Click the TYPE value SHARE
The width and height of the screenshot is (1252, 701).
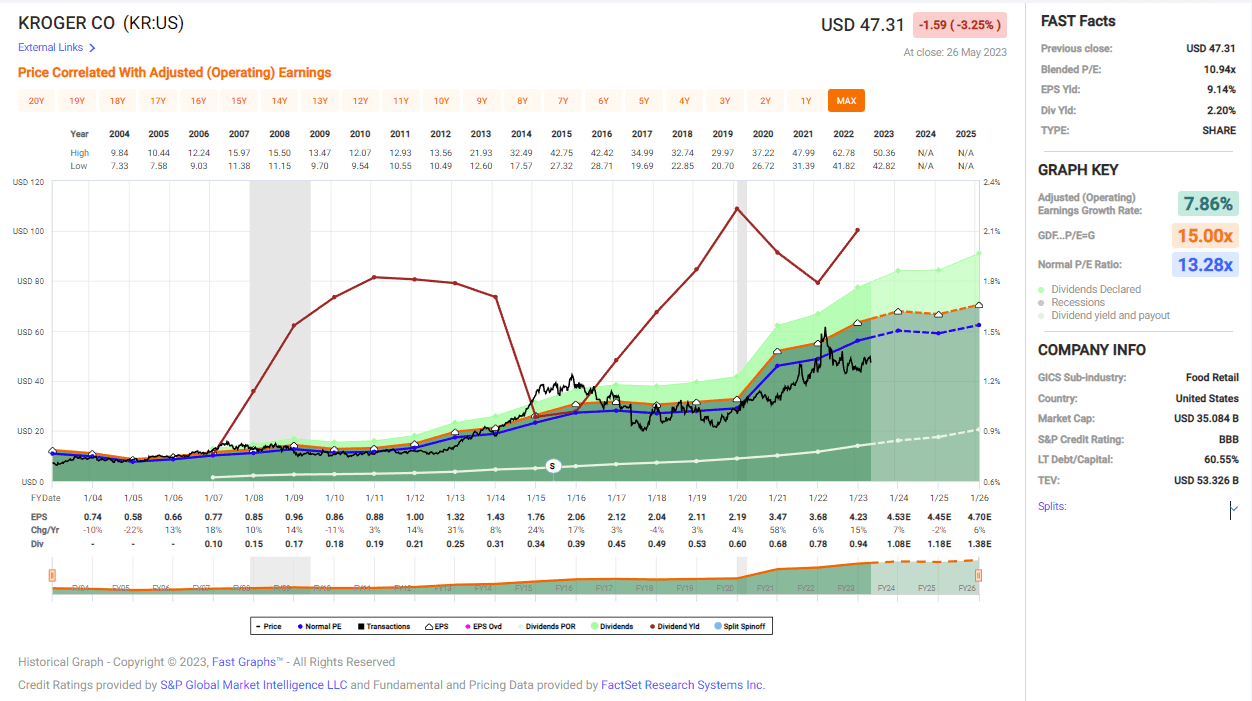click(x=1219, y=130)
